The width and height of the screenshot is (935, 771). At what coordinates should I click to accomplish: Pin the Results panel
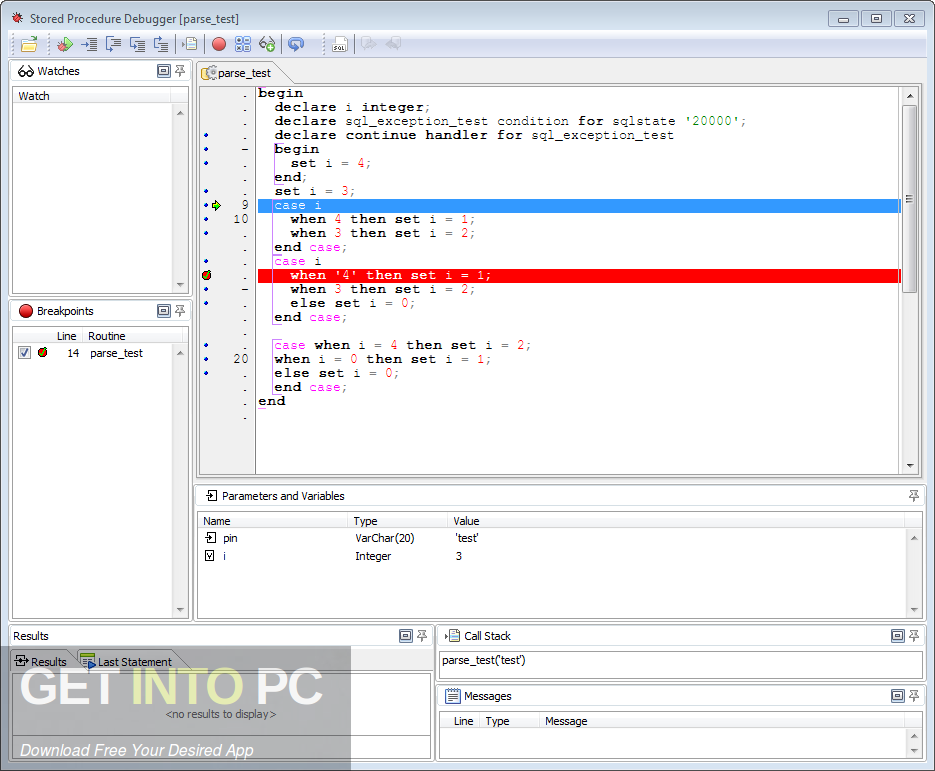click(x=422, y=636)
